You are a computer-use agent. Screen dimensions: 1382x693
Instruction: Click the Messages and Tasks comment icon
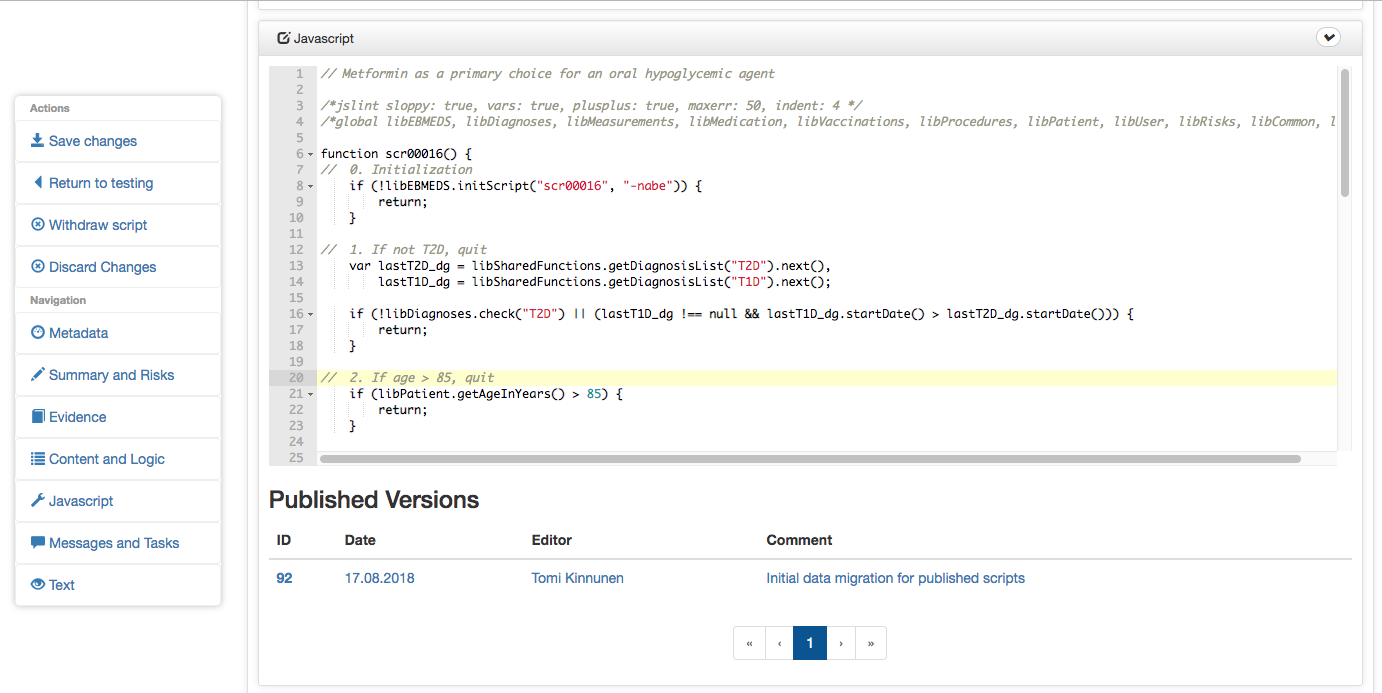coord(38,543)
